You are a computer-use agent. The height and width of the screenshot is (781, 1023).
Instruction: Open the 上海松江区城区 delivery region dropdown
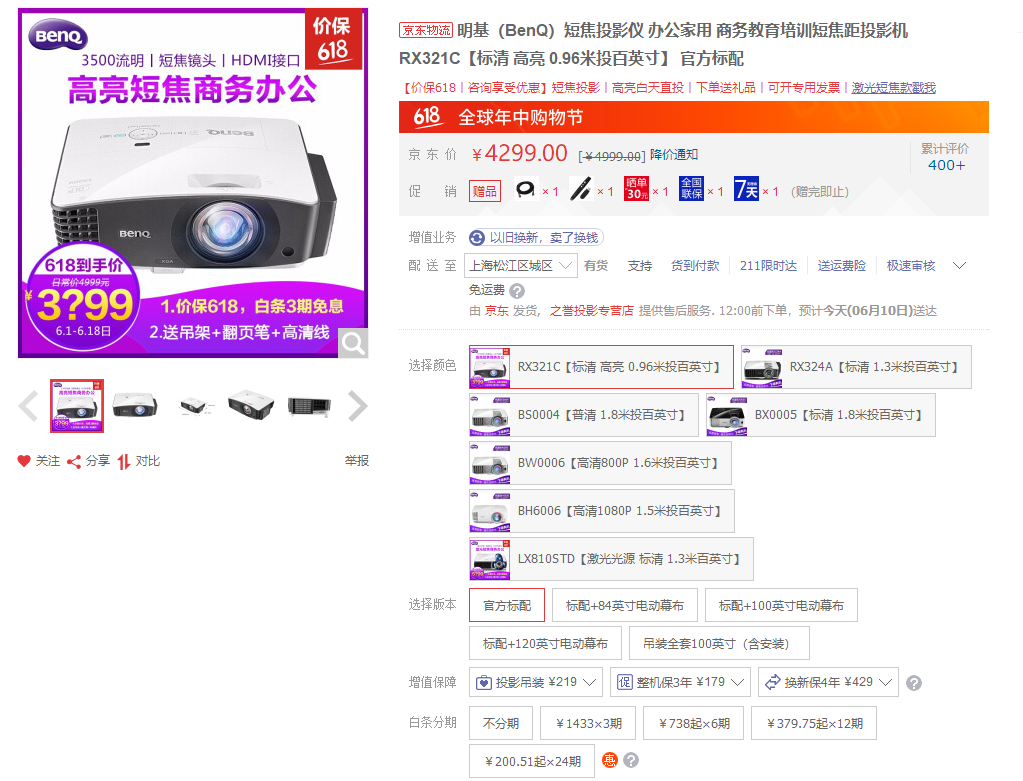click(x=521, y=266)
